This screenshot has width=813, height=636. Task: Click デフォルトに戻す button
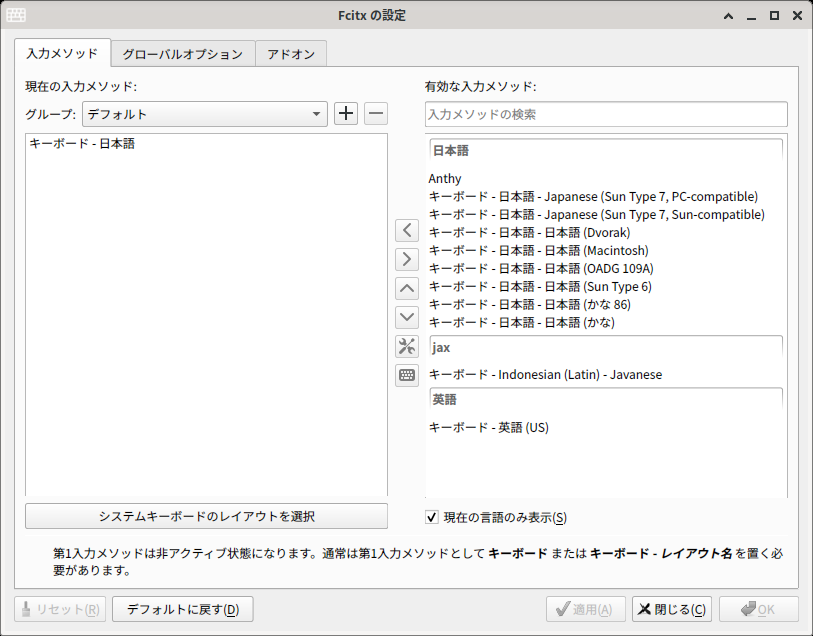183,609
